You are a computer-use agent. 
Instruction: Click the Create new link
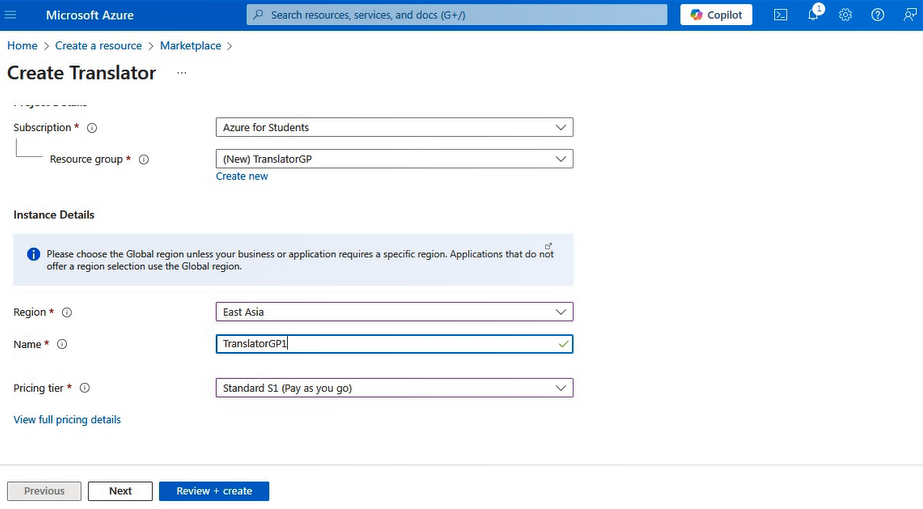click(x=241, y=176)
